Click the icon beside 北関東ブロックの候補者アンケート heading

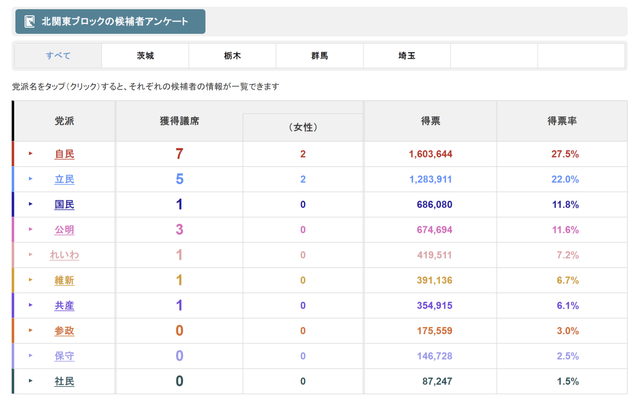[x=30, y=21]
